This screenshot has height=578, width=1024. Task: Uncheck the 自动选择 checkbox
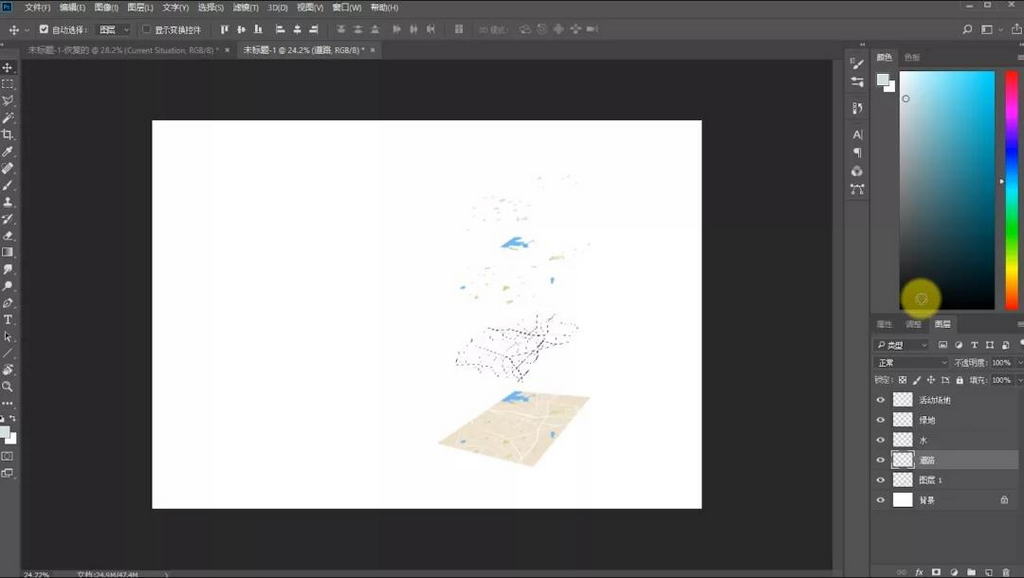click(x=43, y=30)
